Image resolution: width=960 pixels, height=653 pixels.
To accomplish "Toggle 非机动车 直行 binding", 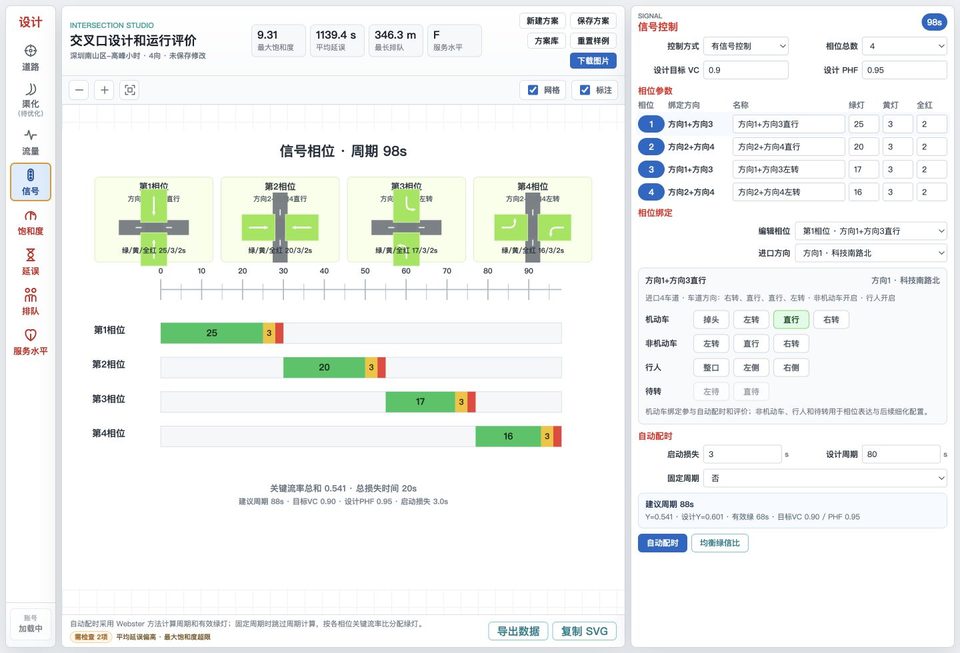I will tap(751, 343).
